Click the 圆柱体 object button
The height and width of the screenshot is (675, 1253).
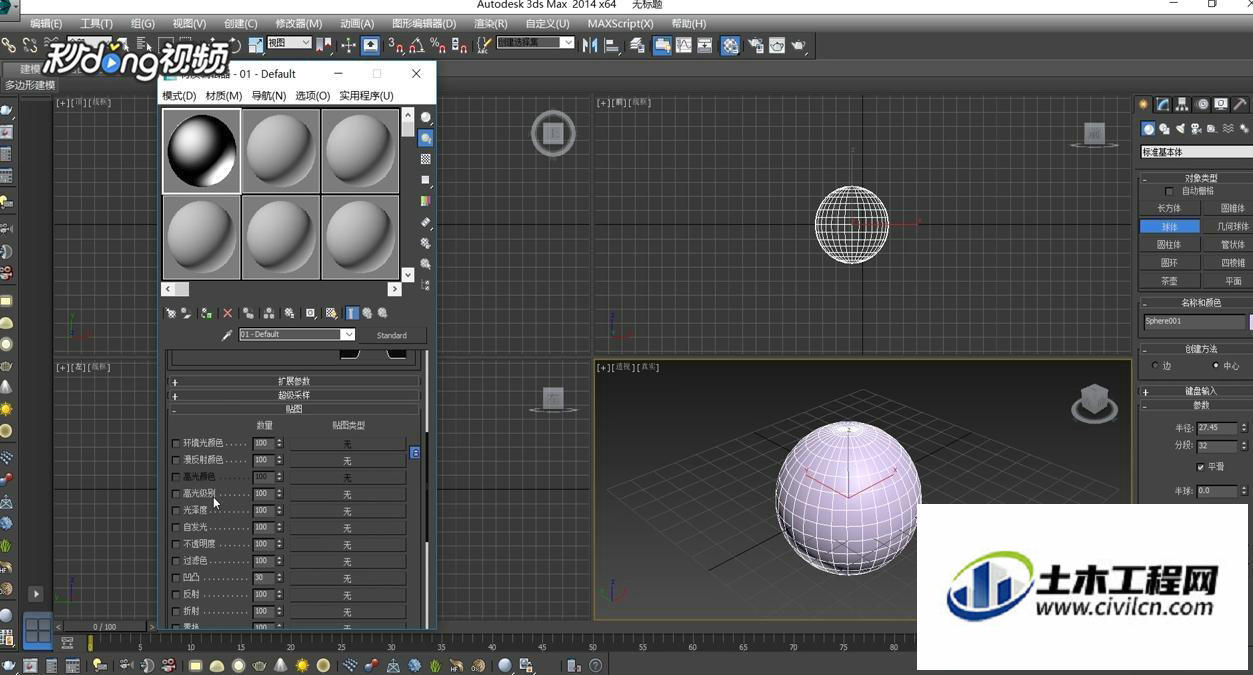click(x=1169, y=244)
